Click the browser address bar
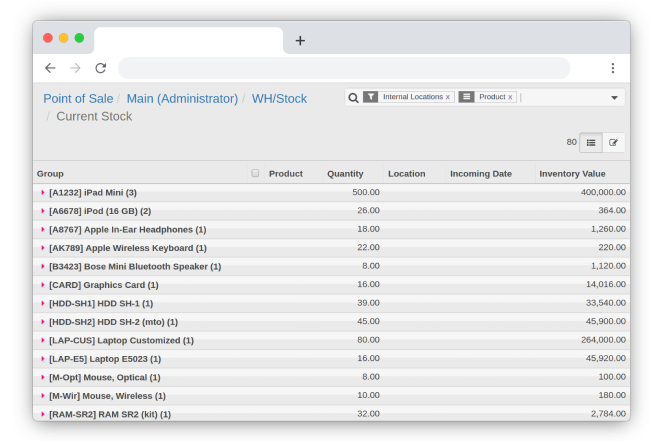This screenshot has height=441, width=663. point(344,68)
